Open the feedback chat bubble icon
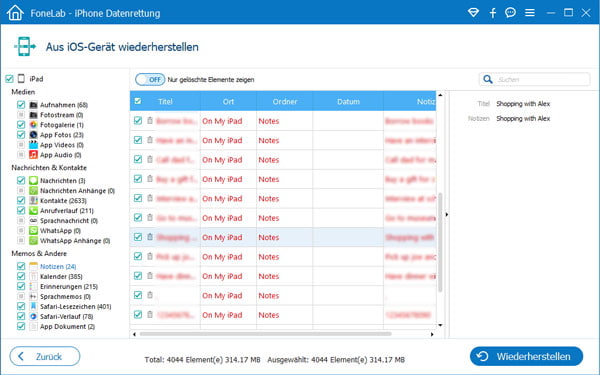Viewport: 600px width, 375px height. click(510, 13)
